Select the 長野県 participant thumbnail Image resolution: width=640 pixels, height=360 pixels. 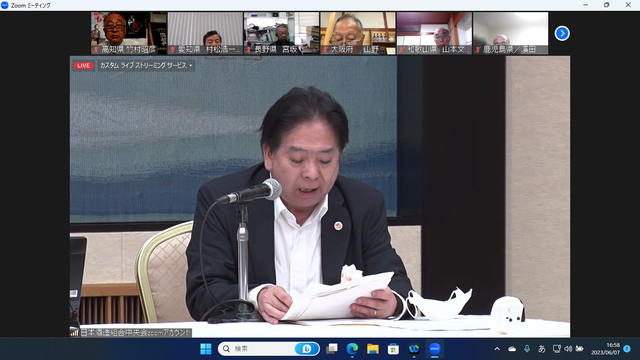(x=282, y=33)
